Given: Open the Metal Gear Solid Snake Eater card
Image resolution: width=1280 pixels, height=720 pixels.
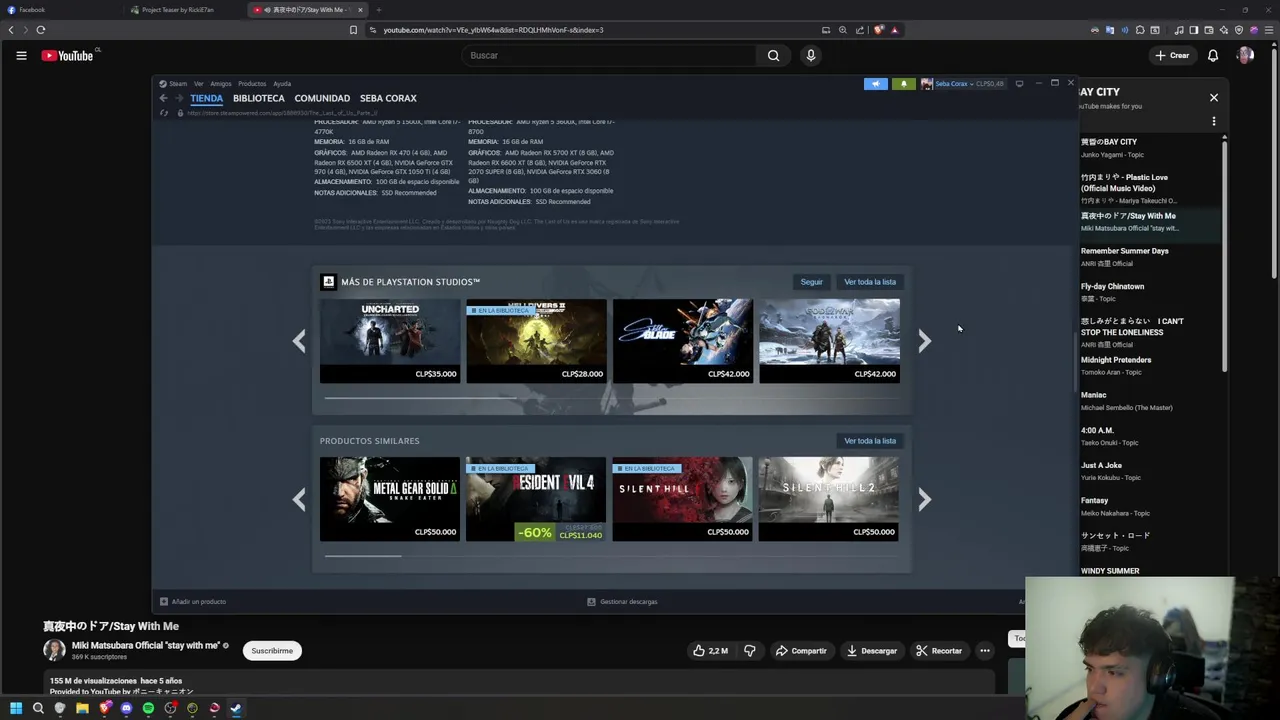Looking at the screenshot, I should (390, 499).
